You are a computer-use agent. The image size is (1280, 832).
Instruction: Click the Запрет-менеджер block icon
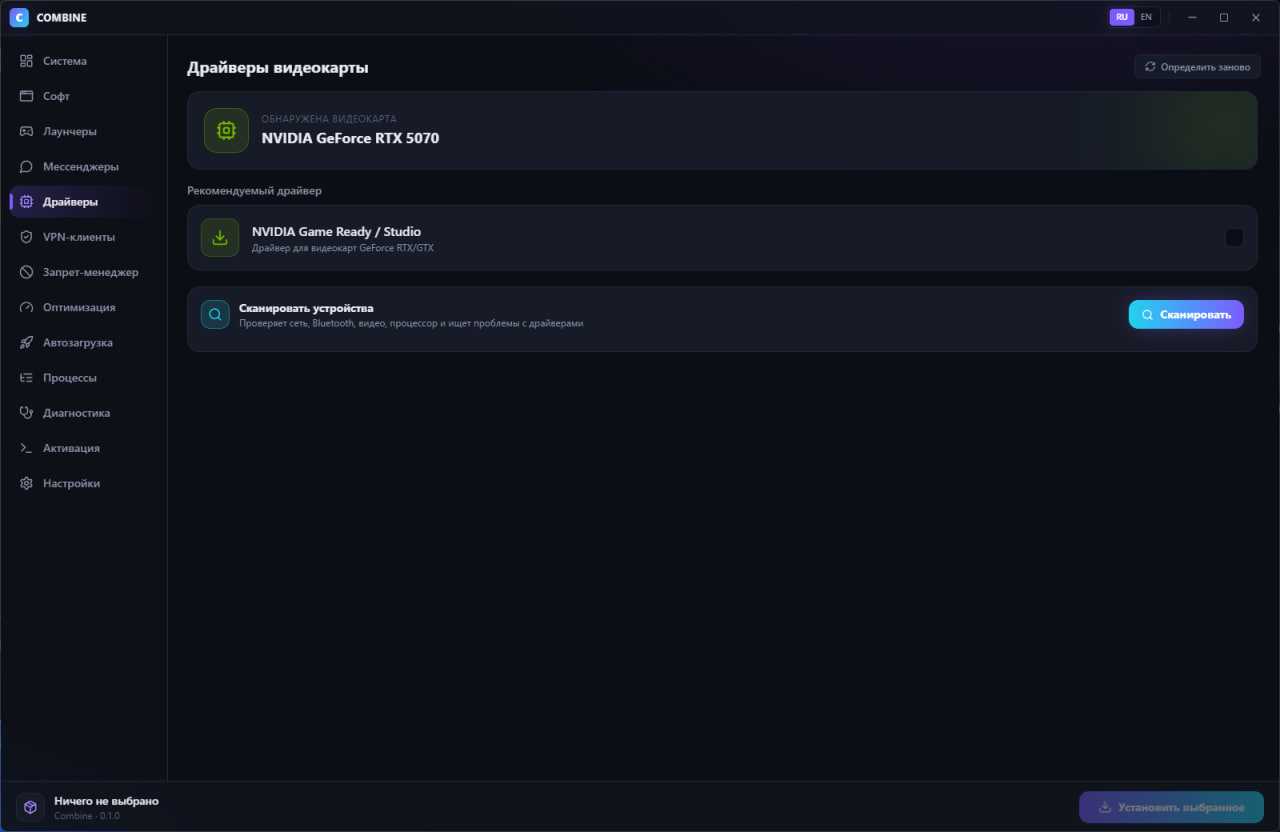click(x=27, y=272)
